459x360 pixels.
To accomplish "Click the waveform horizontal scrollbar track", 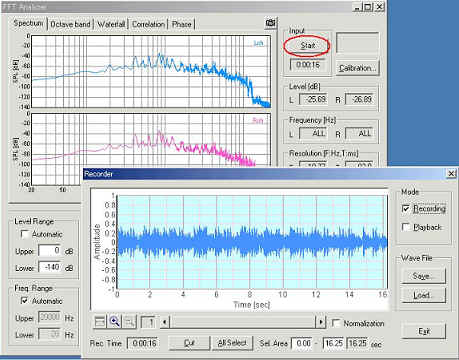I will point(242,322).
